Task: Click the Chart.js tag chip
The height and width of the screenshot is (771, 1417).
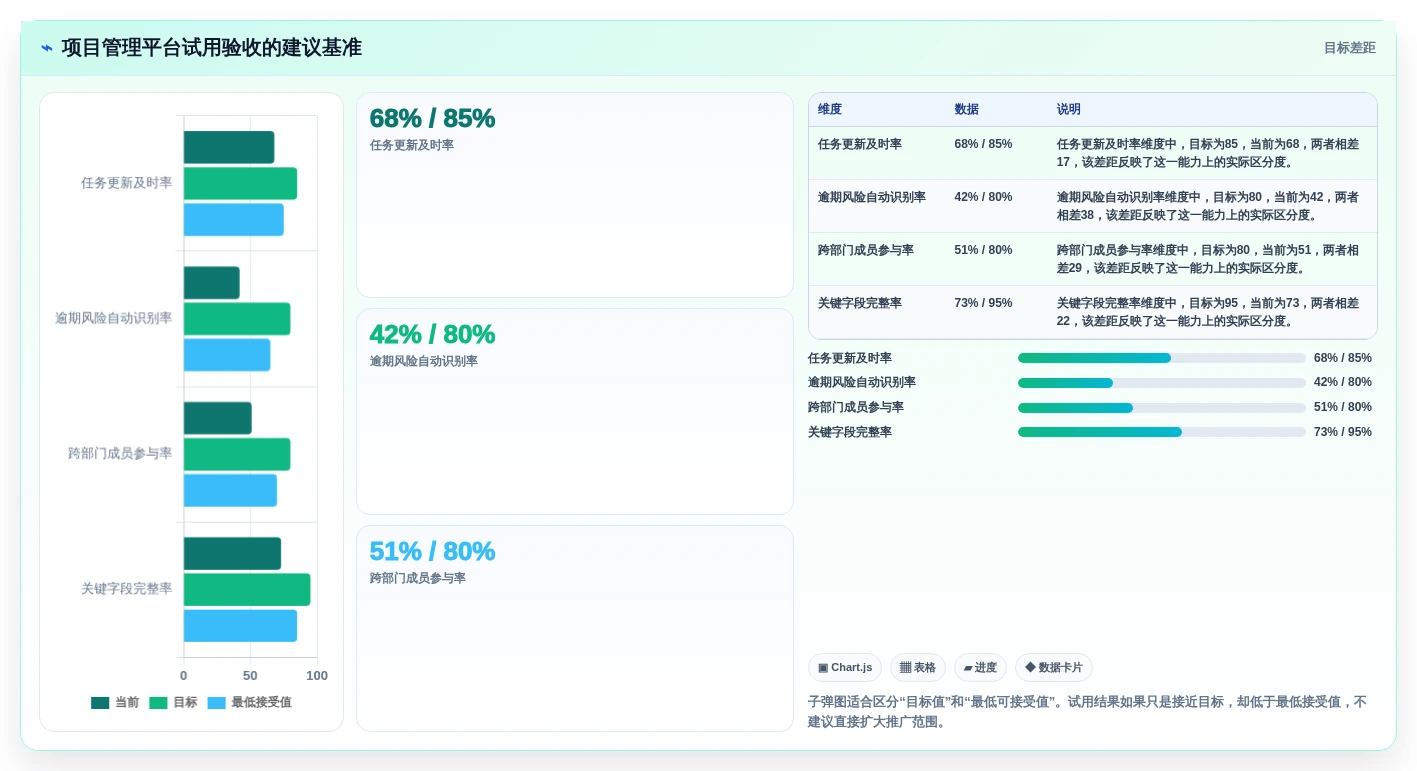Action: [x=845, y=668]
